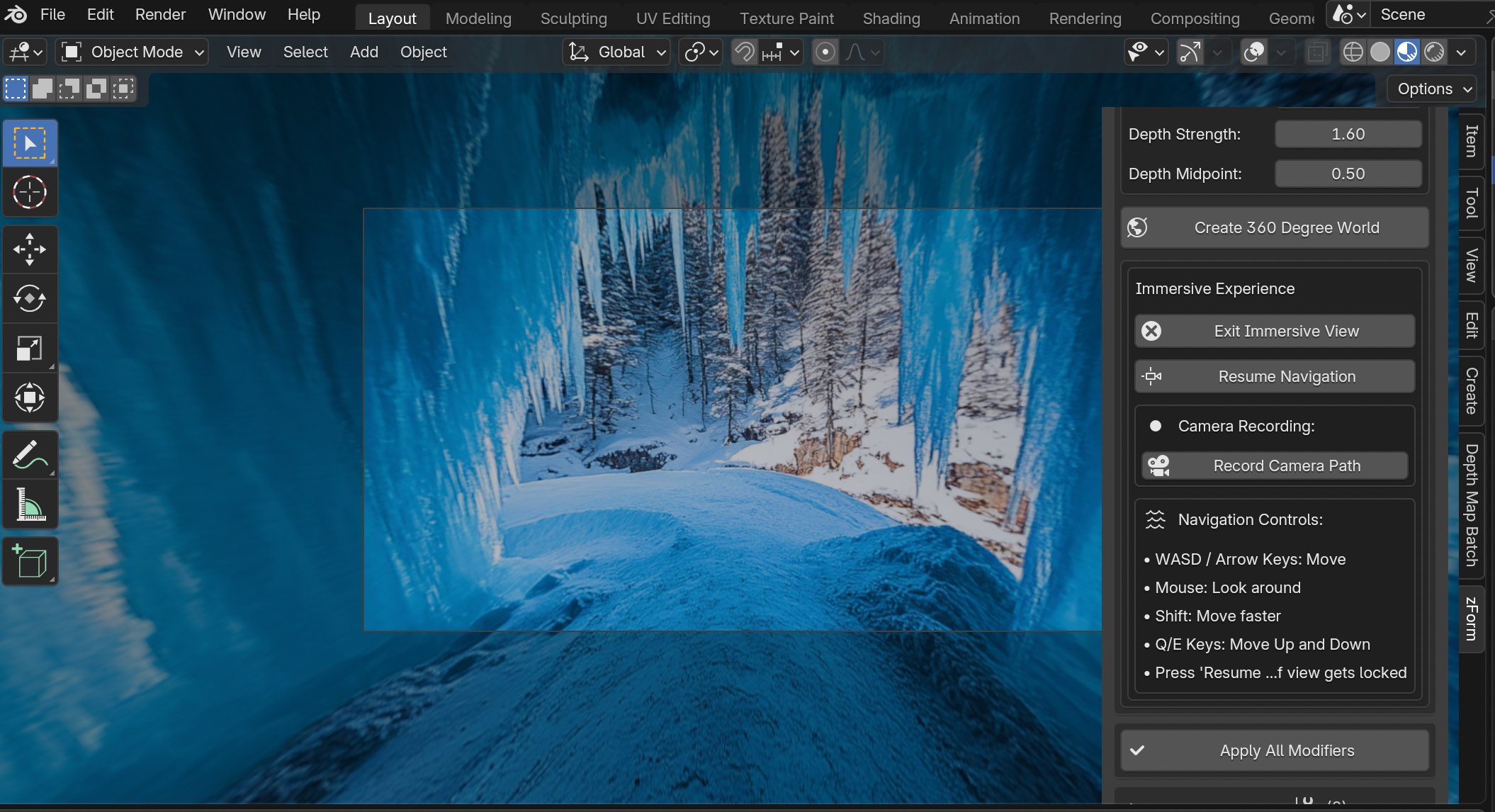Open the snapping options dropdown
The width and height of the screenshot is (1495, 812).
pos(781,52)
